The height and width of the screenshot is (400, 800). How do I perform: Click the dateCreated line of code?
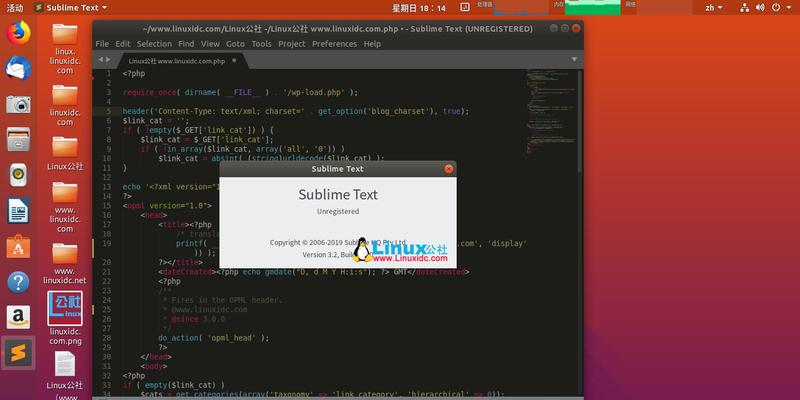[313, 272]
